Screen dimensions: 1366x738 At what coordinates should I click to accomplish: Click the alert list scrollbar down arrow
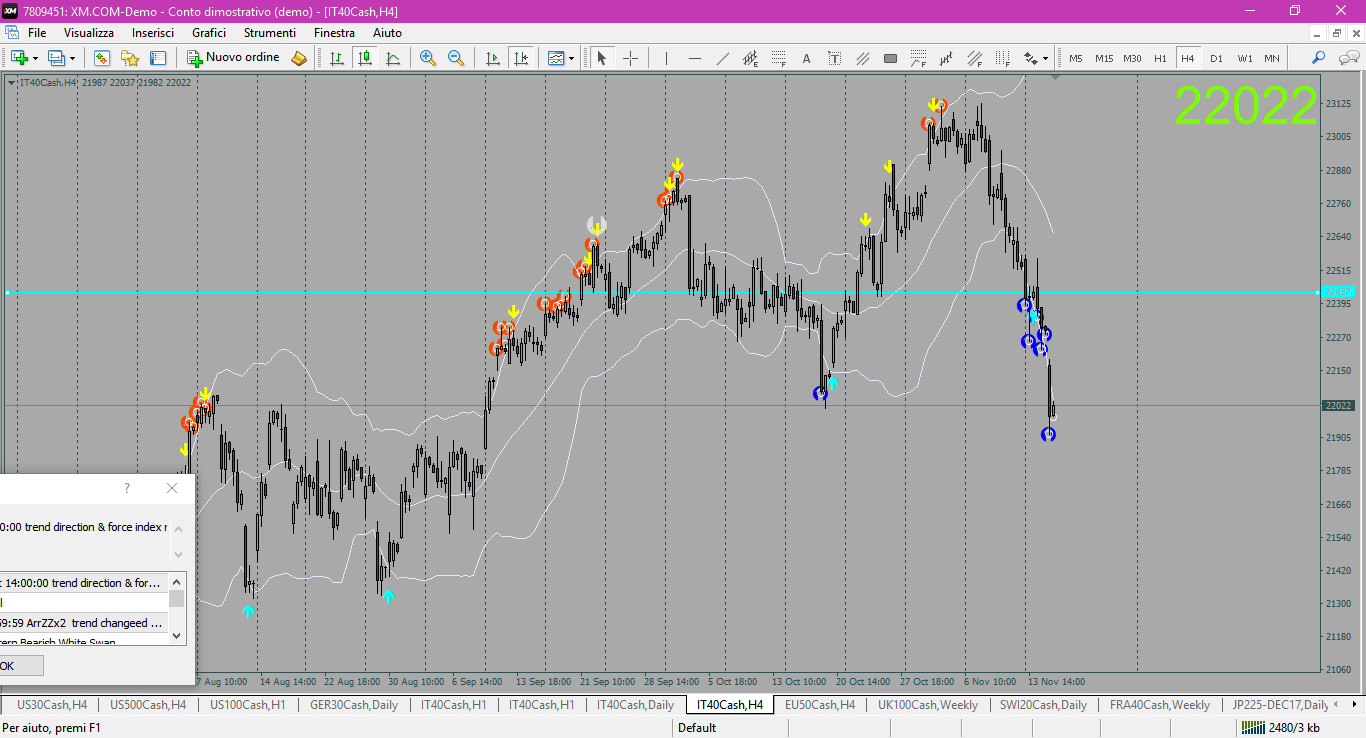click(177, 635)
